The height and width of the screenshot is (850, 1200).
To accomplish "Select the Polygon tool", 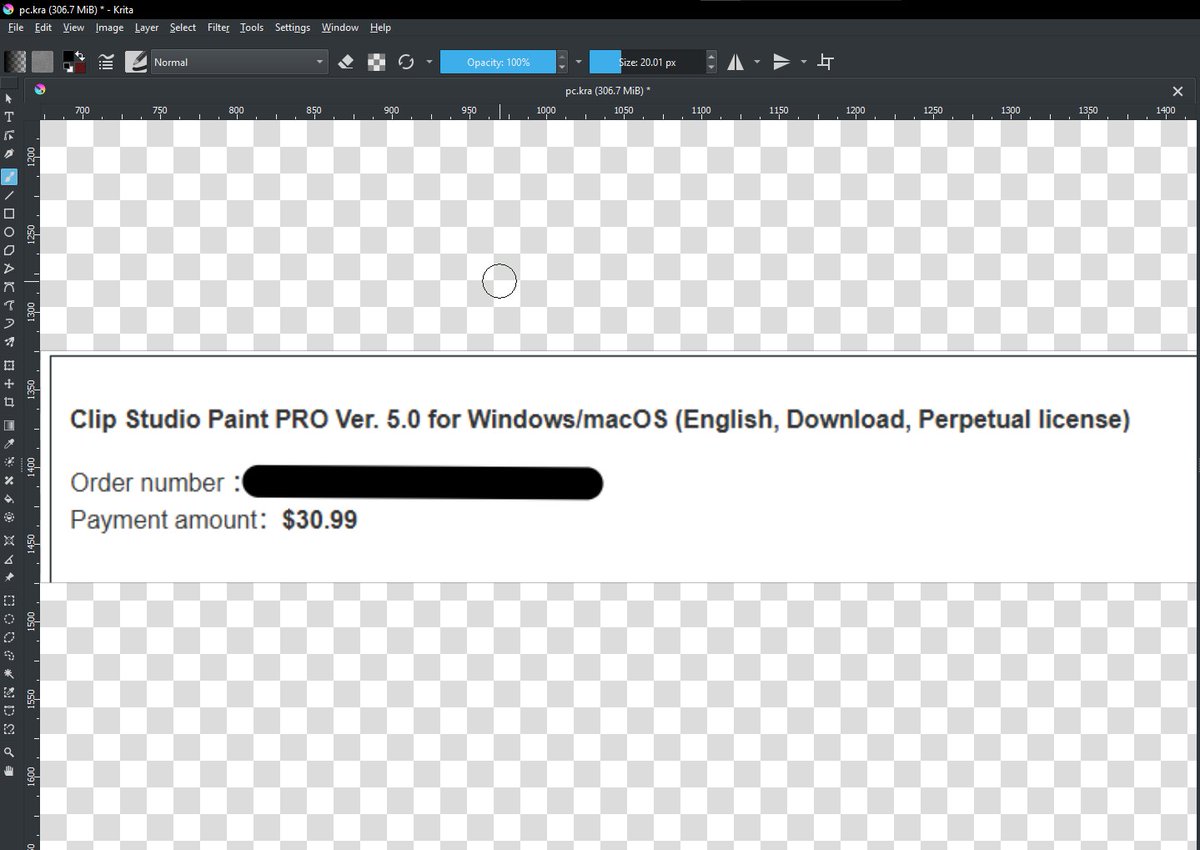I will [x=9, y=250].
